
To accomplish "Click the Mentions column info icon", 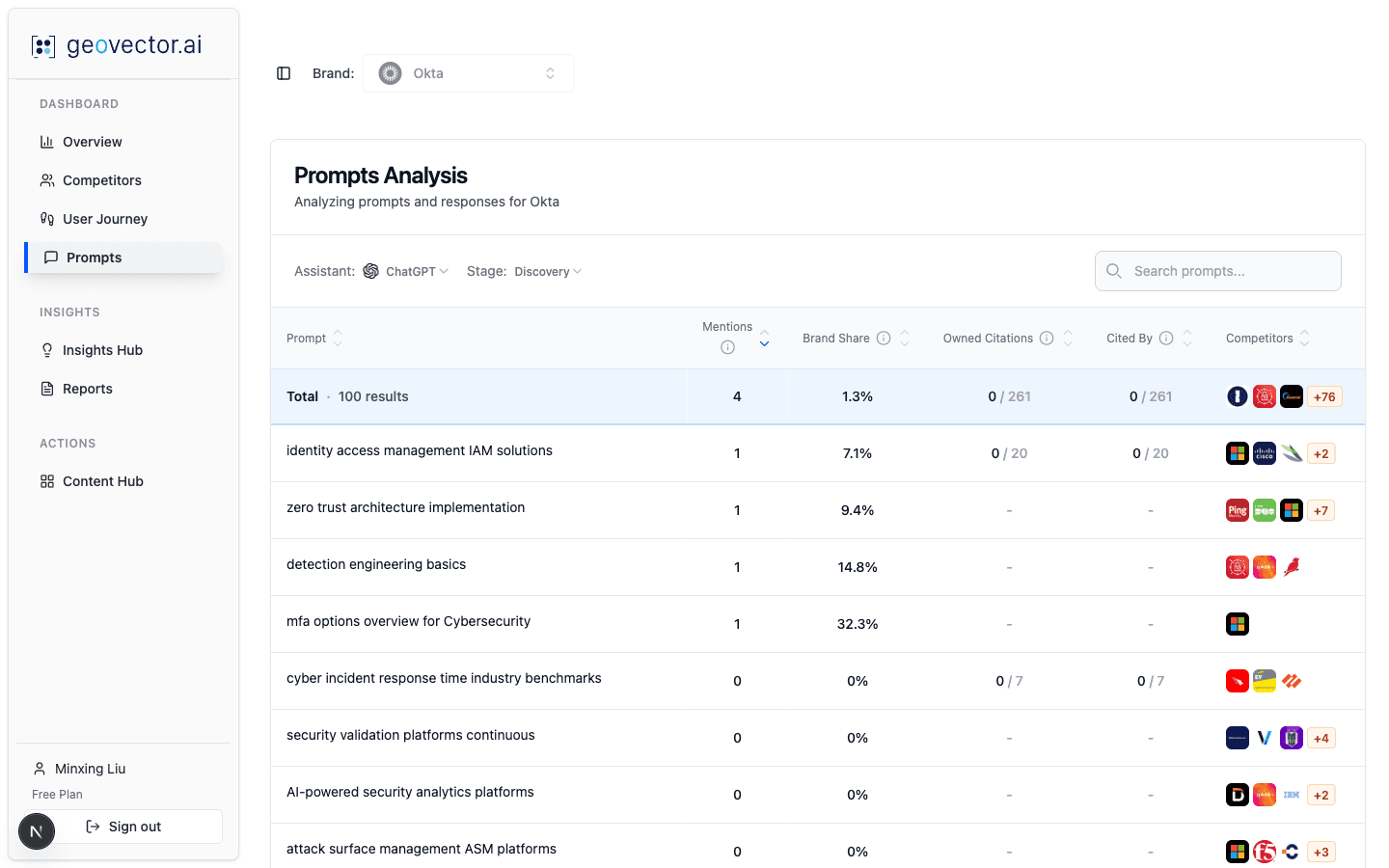I will [x=727, y=346].
